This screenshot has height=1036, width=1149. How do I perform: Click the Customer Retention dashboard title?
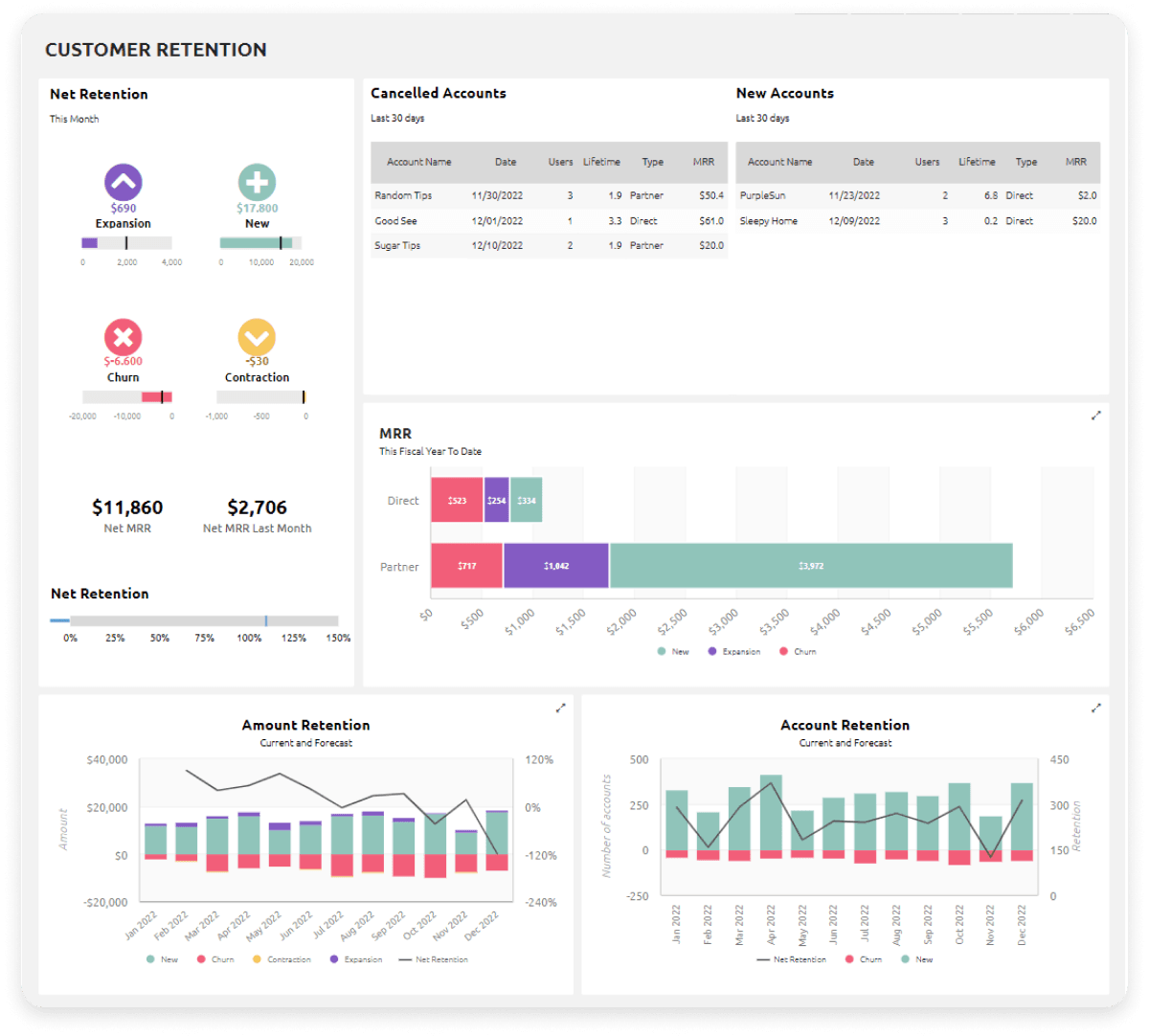pyautogui.click(x=156, y=50)
